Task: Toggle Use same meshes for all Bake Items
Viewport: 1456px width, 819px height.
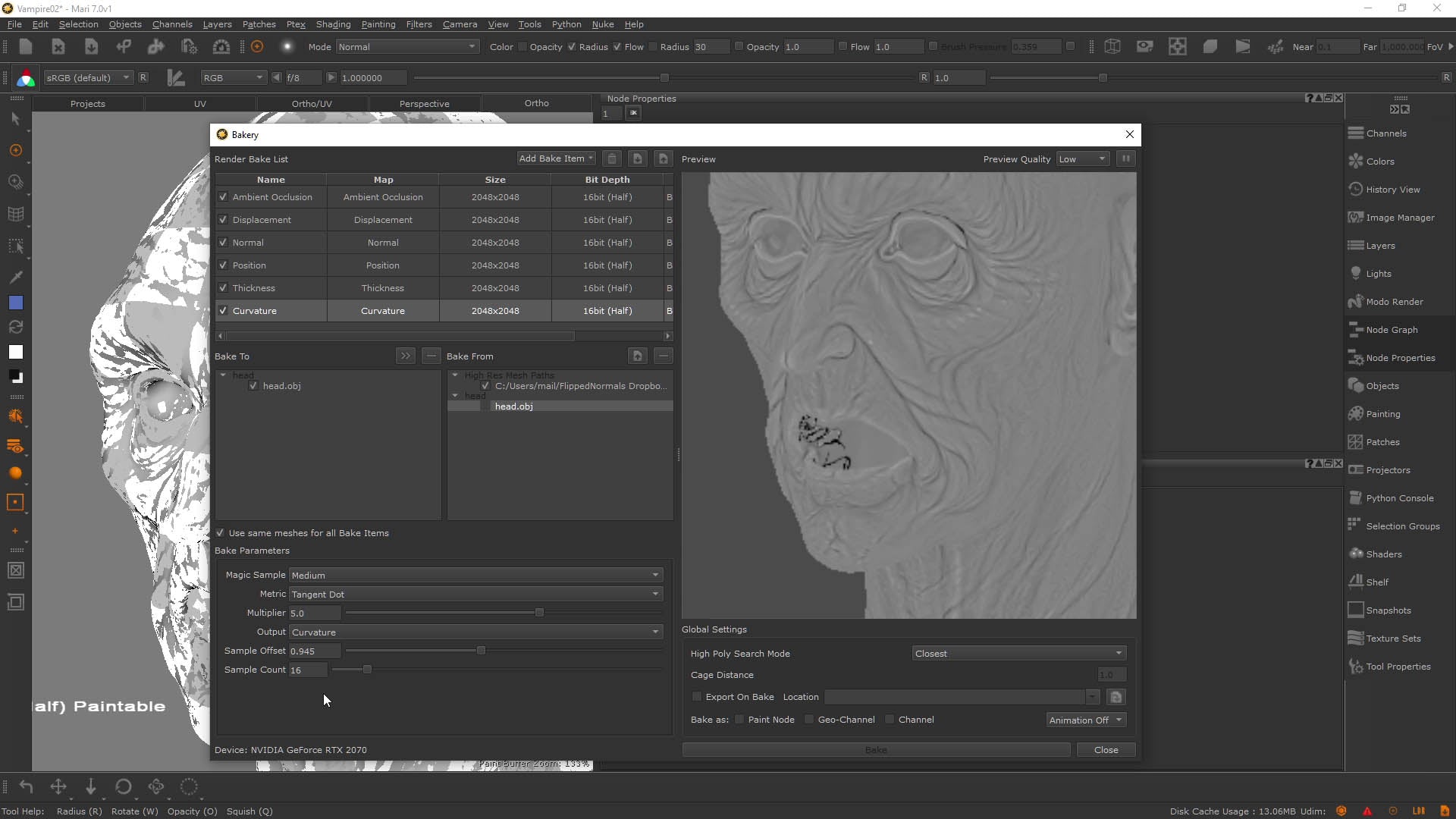Action: (220, 533)
